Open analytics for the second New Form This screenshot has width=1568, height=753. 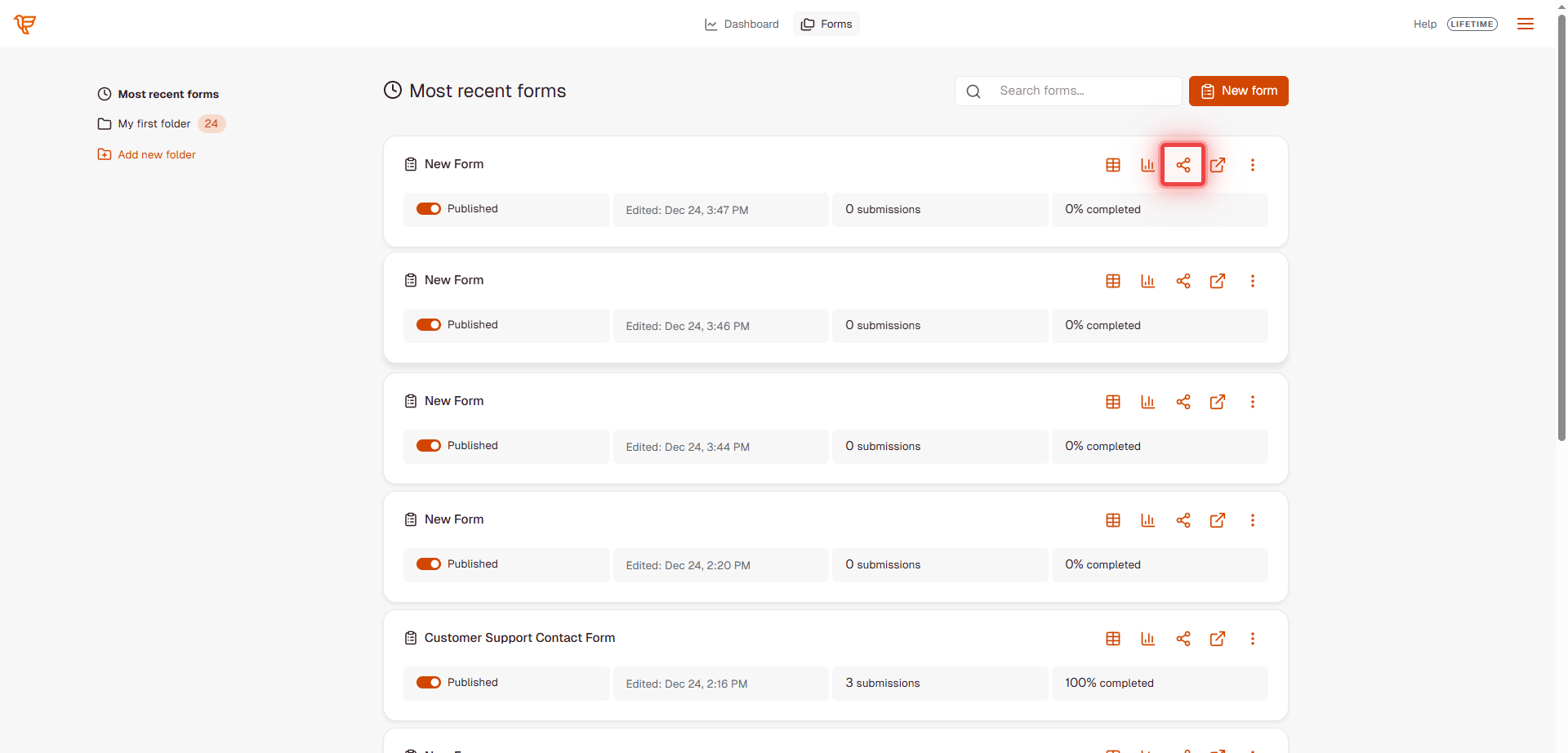pos(1147,280)
